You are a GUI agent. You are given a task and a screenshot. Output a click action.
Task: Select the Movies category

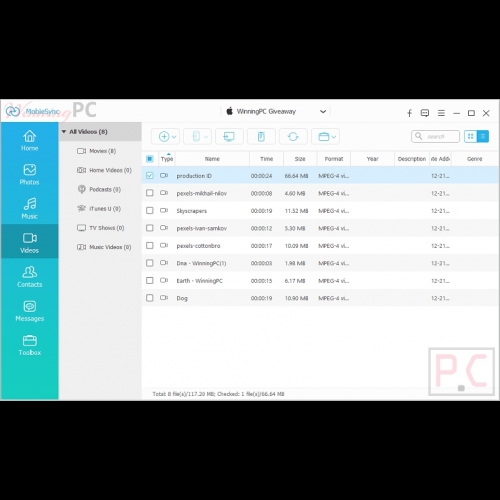coord(97,151)
